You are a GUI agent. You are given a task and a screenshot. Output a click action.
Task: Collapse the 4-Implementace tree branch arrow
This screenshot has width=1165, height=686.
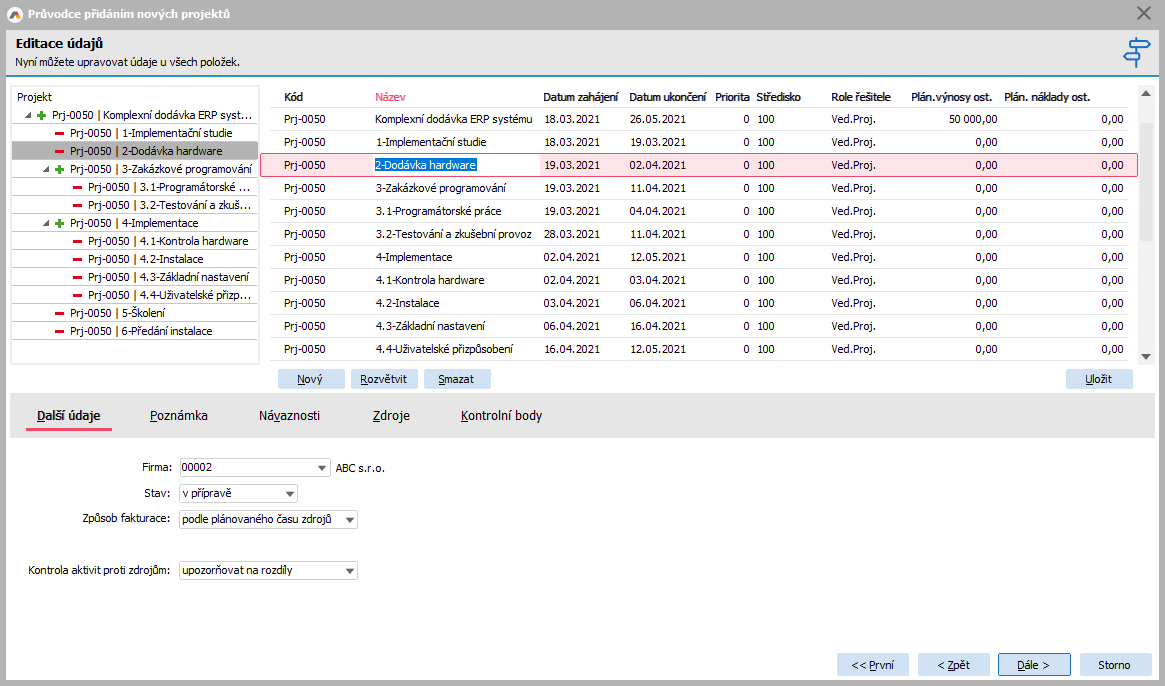(x=46, y=224)
